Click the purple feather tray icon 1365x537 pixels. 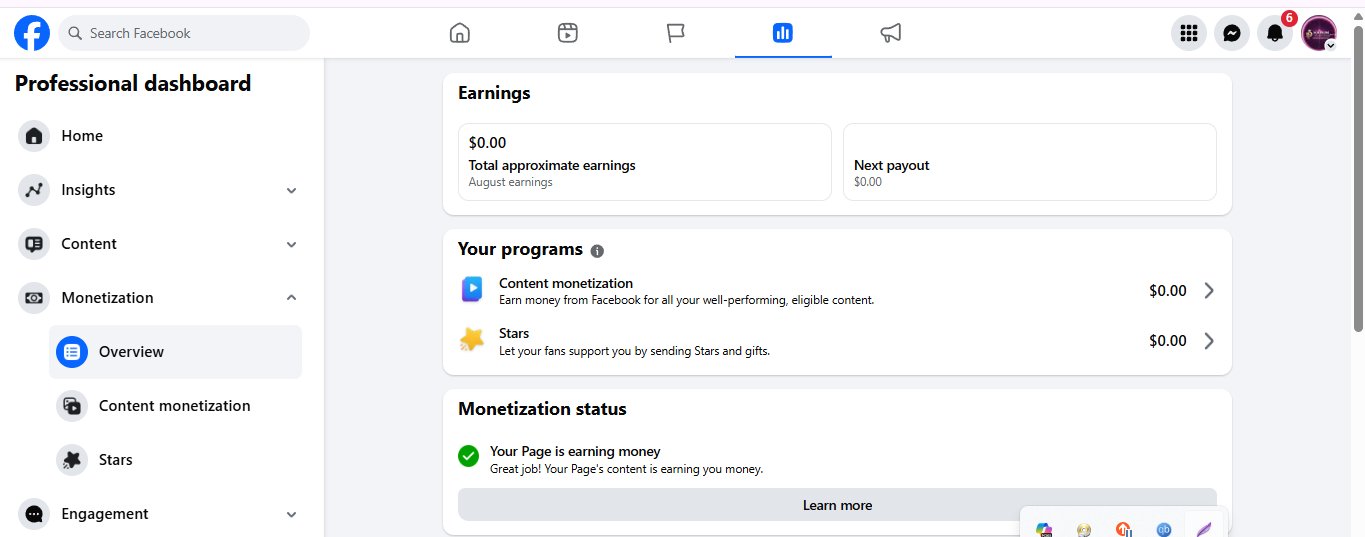1204,529
